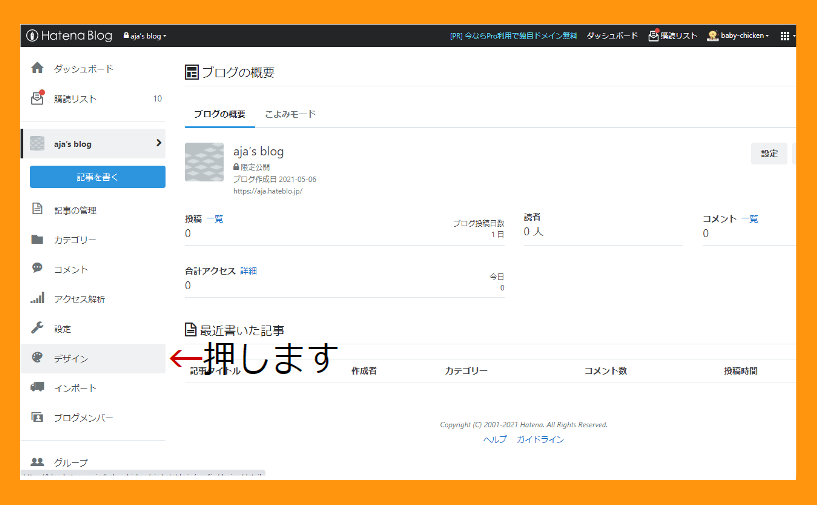Image resolution: width=817 pixels, height=505 pixels.
Task: Select the ブログの概要 tab
Action: point(219,114)
